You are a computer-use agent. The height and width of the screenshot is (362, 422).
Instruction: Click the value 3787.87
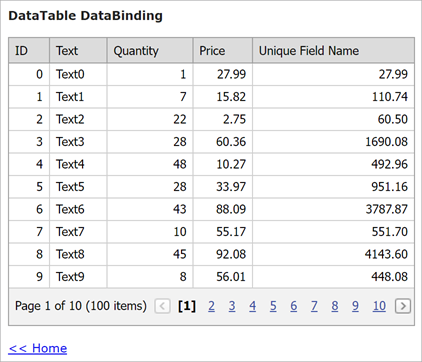pyautogui.click(x=333, y=209)
